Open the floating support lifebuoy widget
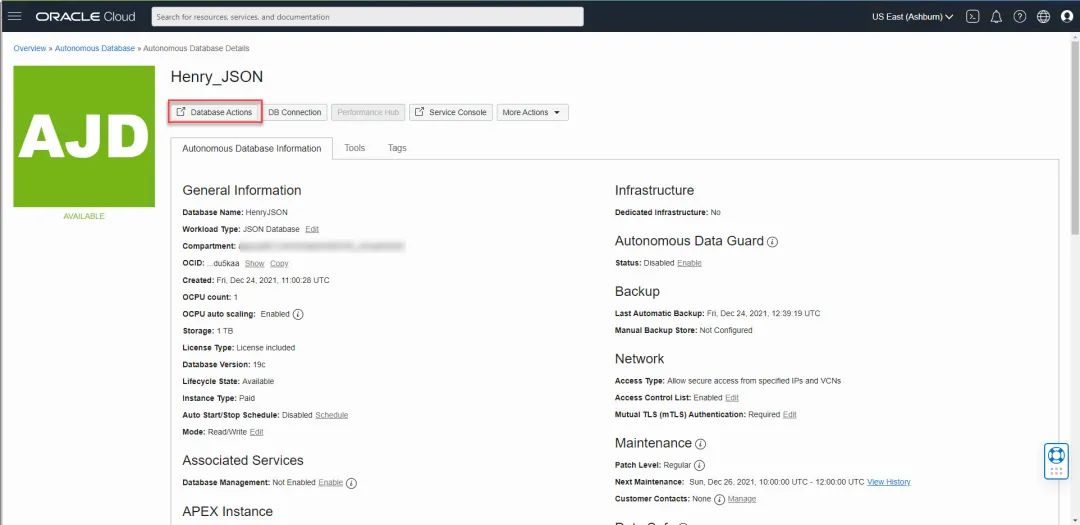 (1056, 461)
